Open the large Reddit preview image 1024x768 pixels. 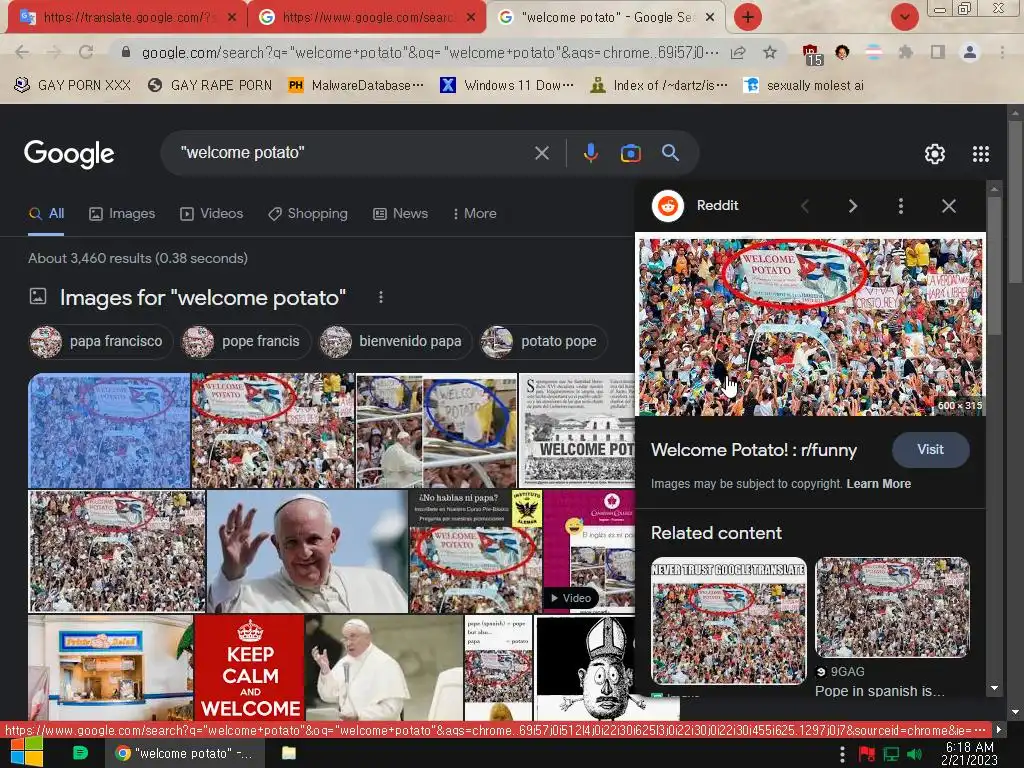(x=810, y=327)
